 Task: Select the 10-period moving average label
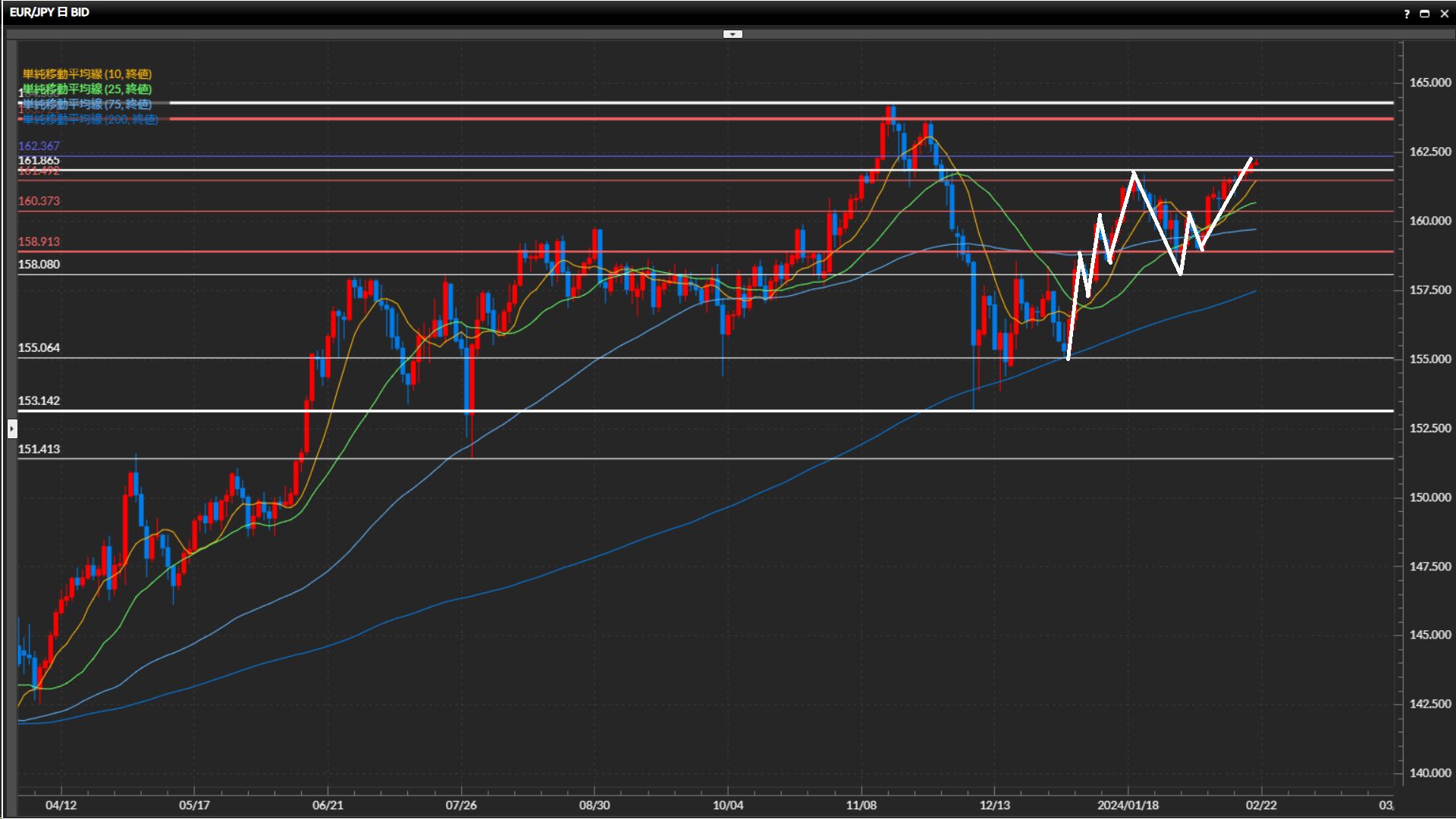(87, 74)
